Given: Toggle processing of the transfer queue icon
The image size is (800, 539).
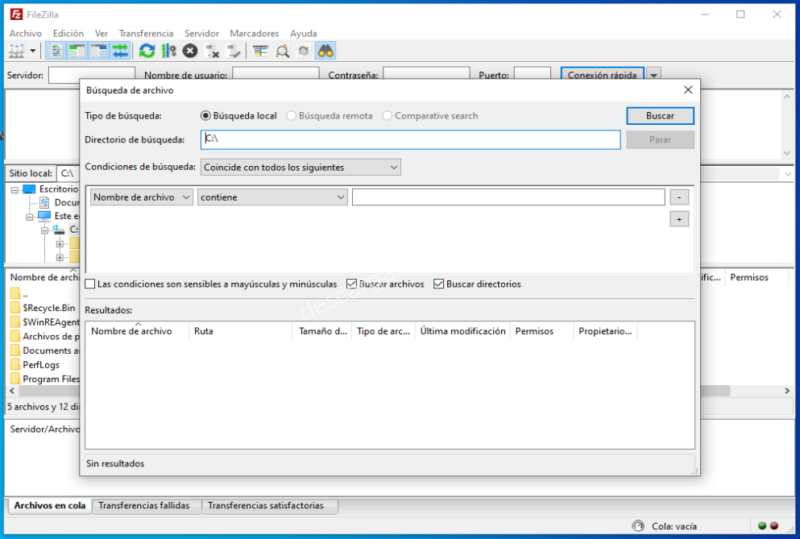Looking at the screenshot, I should [x=168, y=51].
